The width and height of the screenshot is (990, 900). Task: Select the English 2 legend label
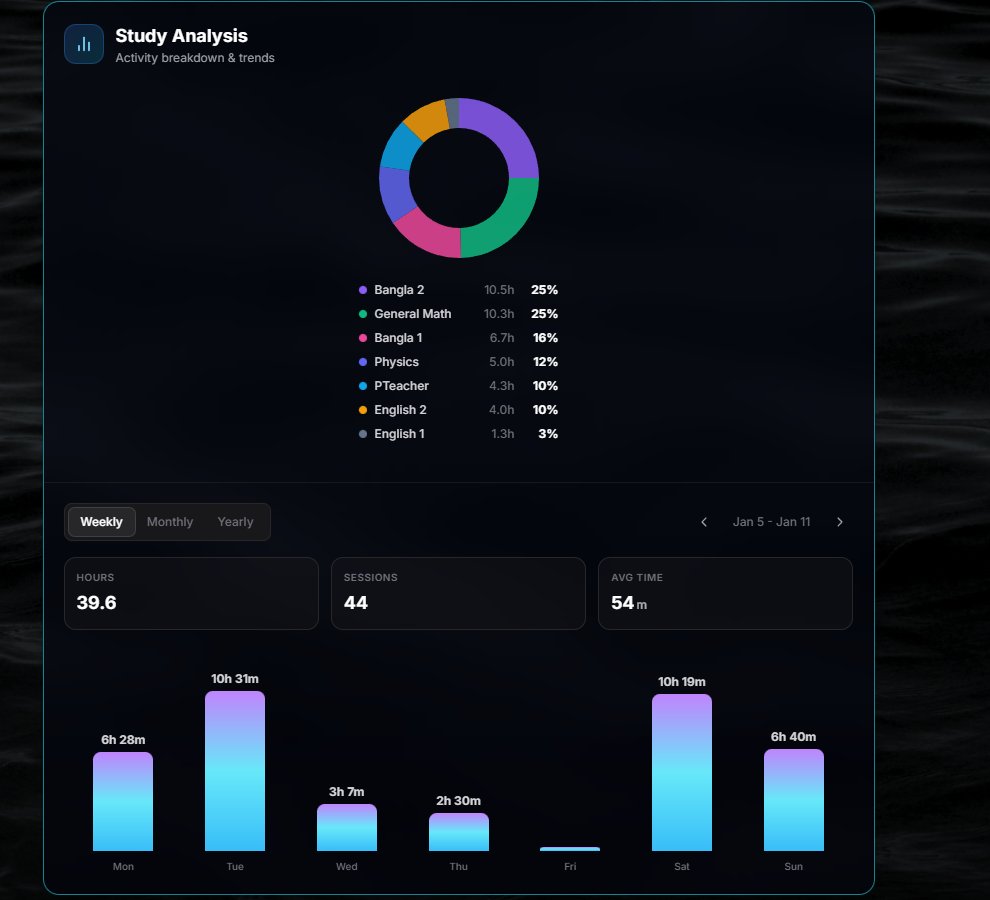pyautogui.click(x=400, y=410)
